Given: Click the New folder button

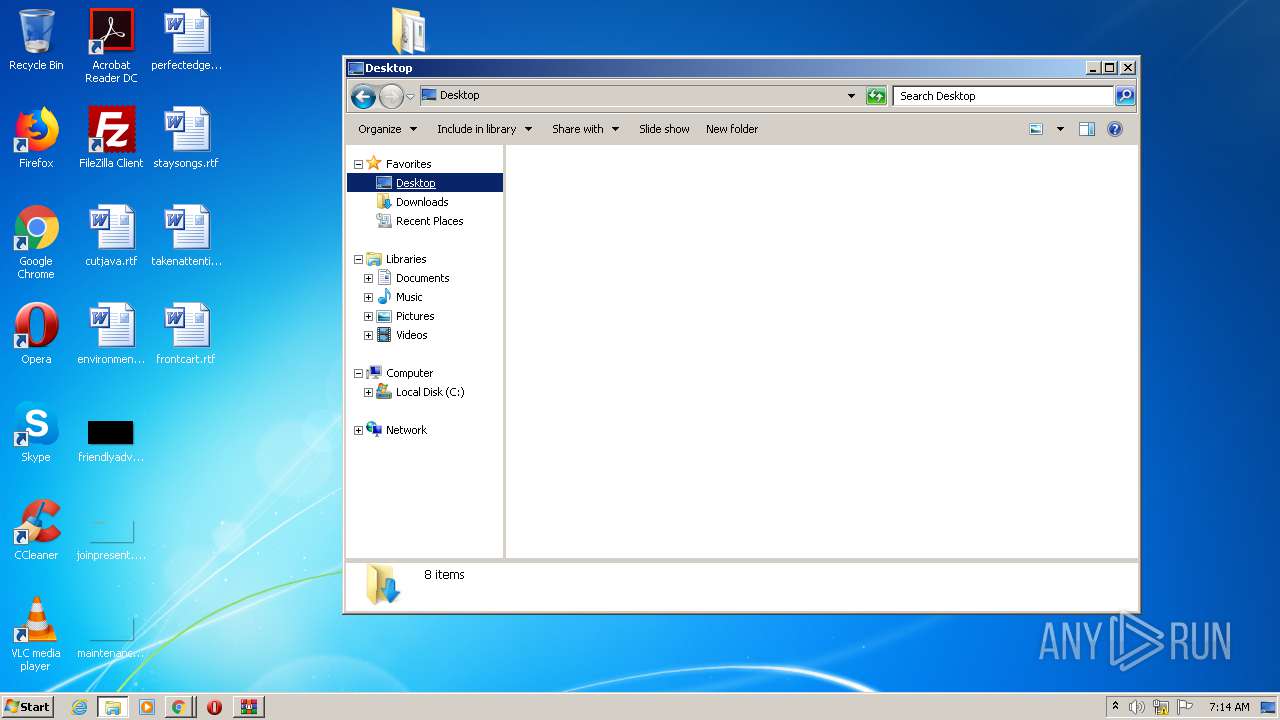Looking at the screenshot, I should [x=732, y=129].
